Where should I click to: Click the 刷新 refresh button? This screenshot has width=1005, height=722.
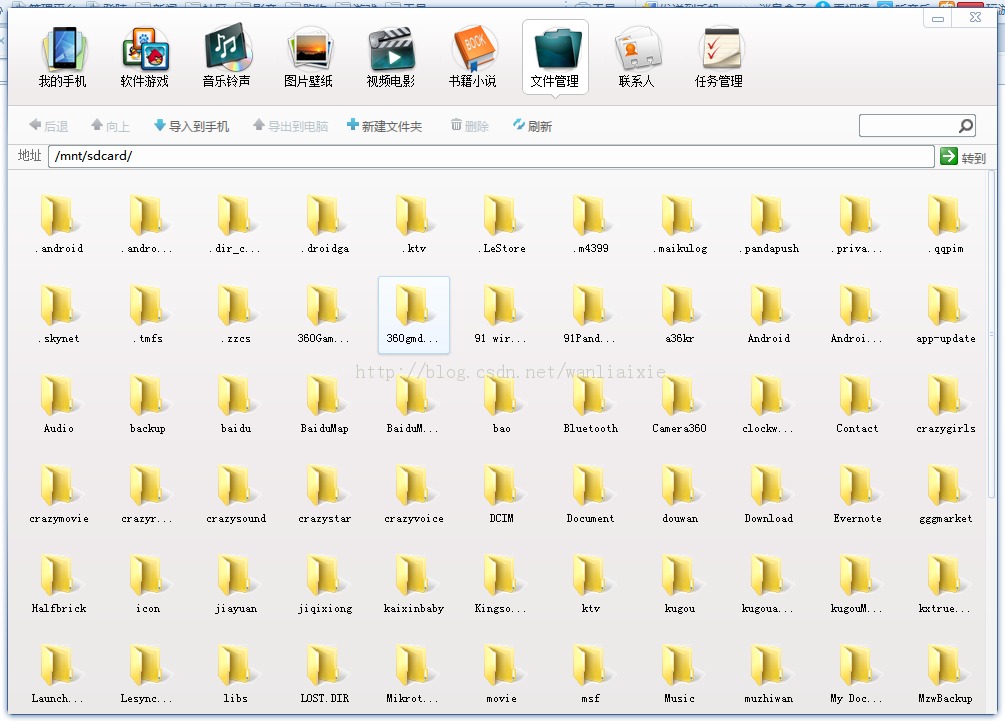click(x=533, y=126)
